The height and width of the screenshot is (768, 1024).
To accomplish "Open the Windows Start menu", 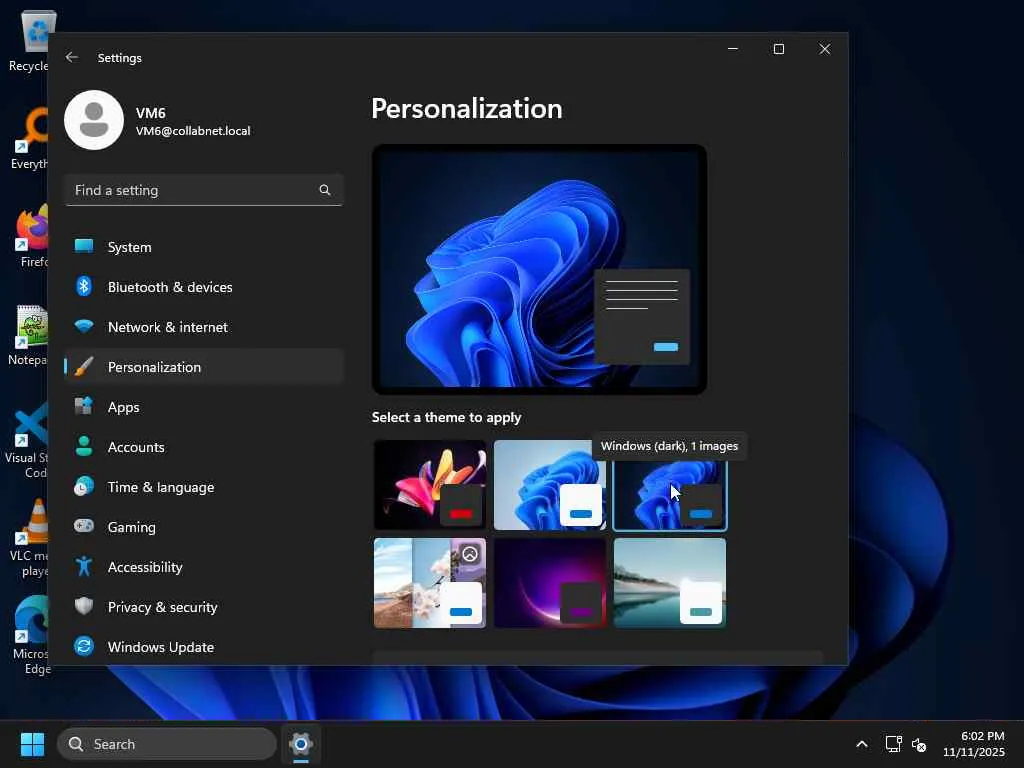I will pyautogui.click(x=32, y=744).
